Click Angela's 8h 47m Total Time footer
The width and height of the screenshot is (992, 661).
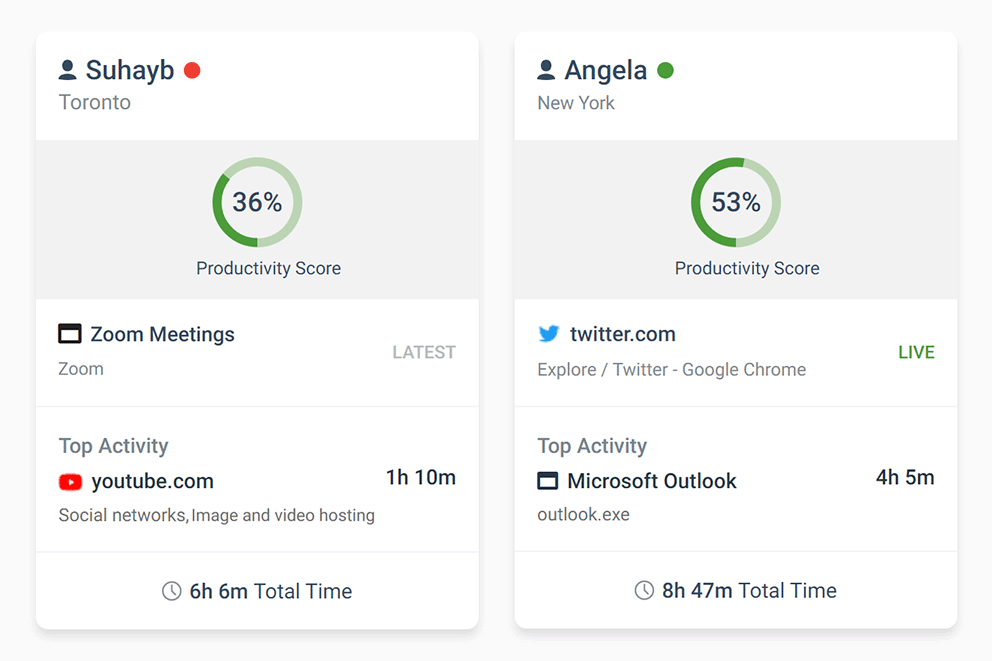tap(748, 591)
